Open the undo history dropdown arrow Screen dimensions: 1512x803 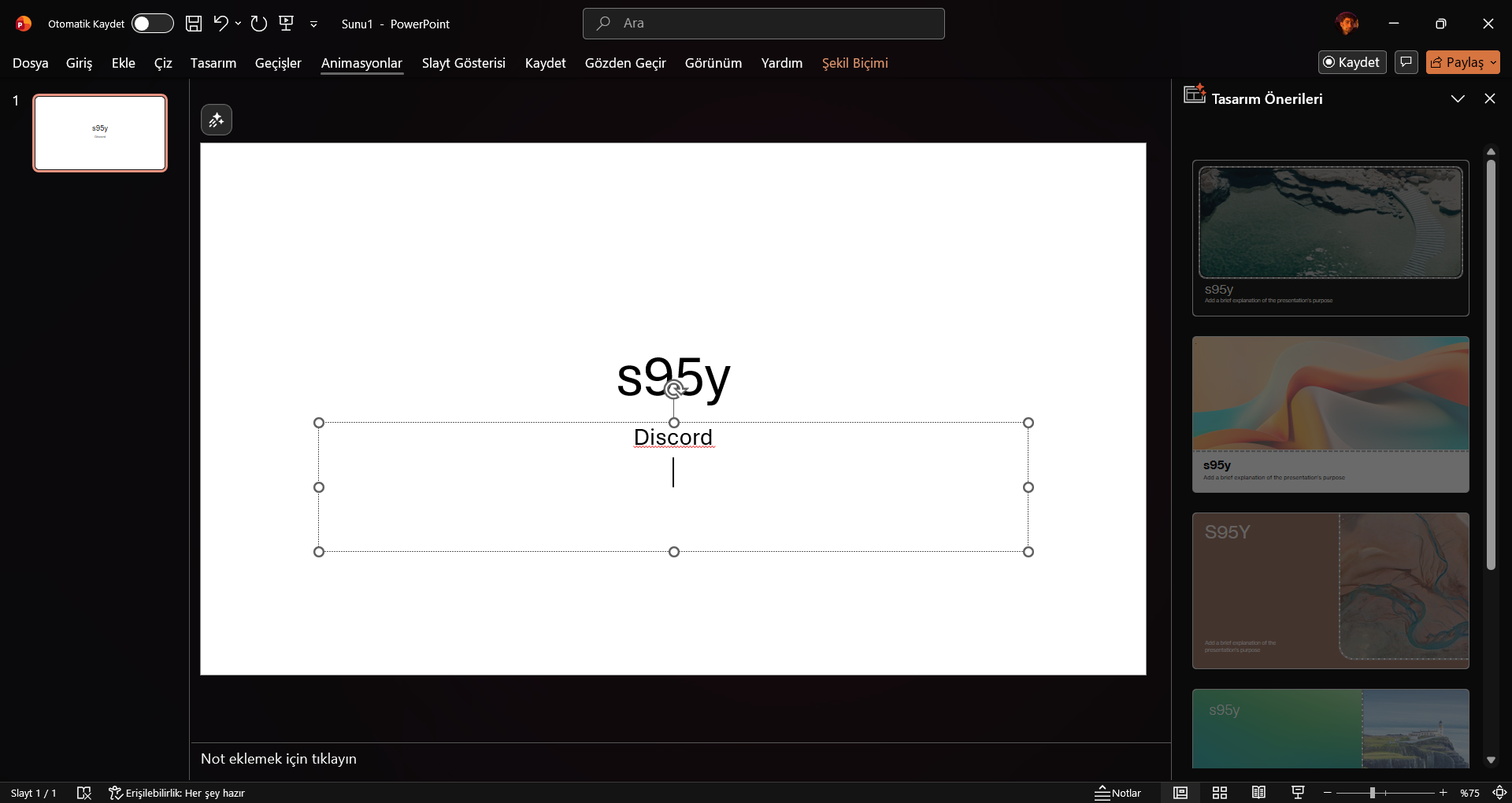[238, 24]
